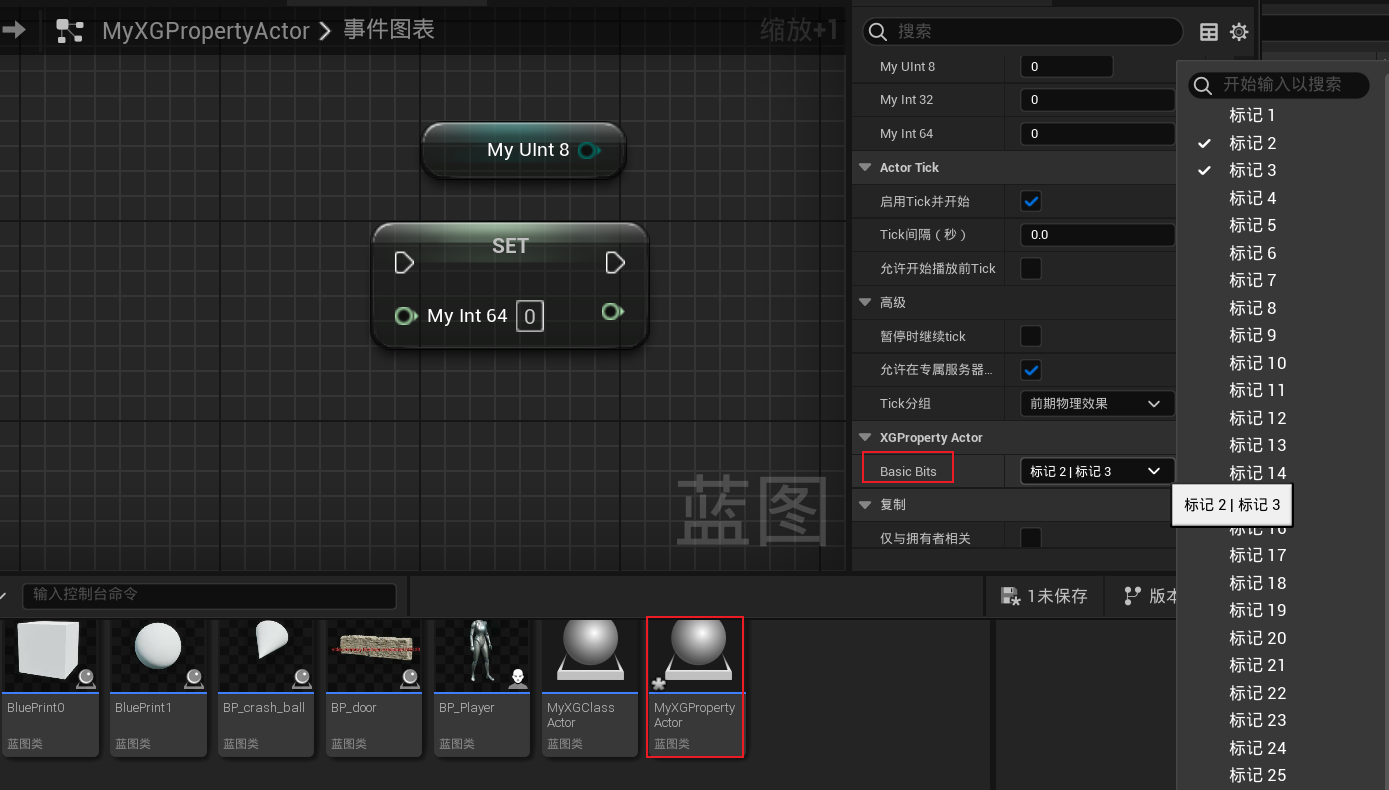Toggle the 允许在专属服务器 checkbox

(1031, 370)
